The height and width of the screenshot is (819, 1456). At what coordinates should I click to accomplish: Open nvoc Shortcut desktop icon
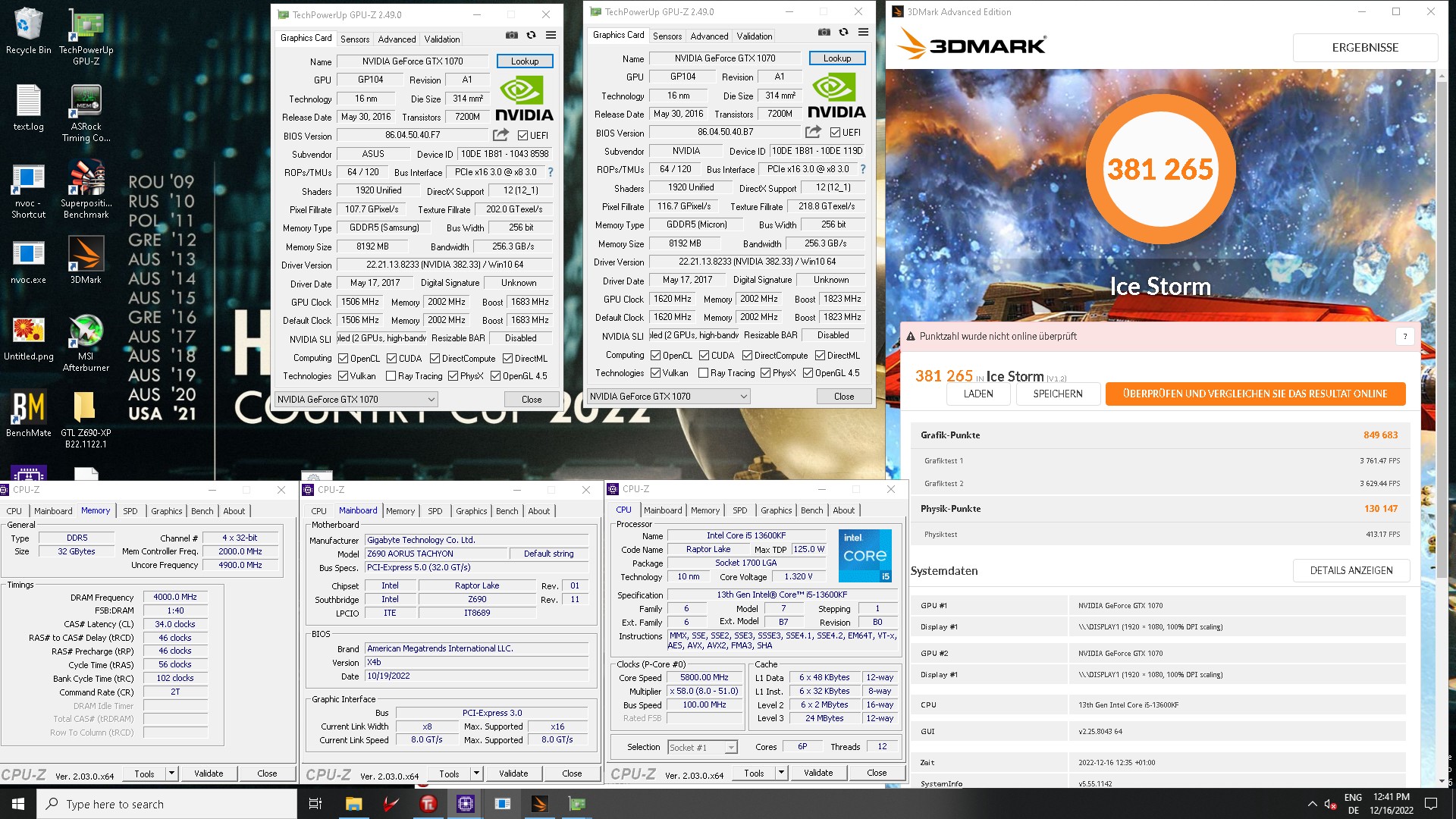click(x=28, y=190)
